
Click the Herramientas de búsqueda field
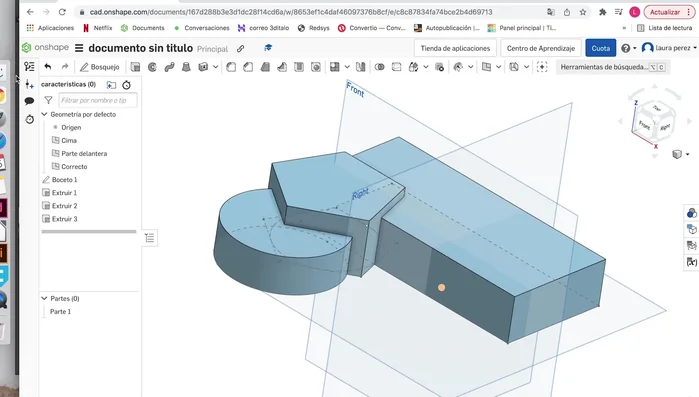612,67
